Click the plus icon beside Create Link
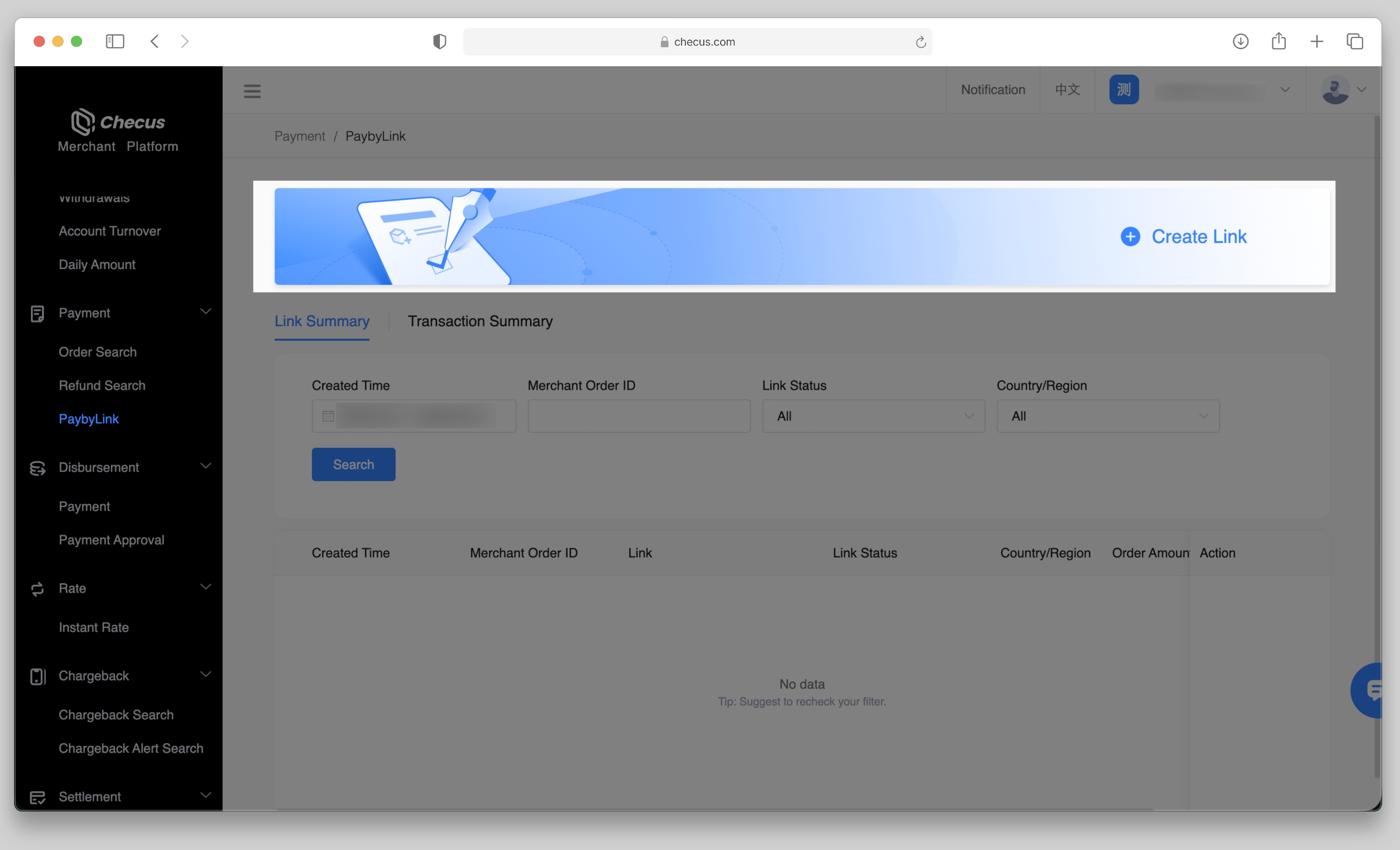 pos(1130,237)
